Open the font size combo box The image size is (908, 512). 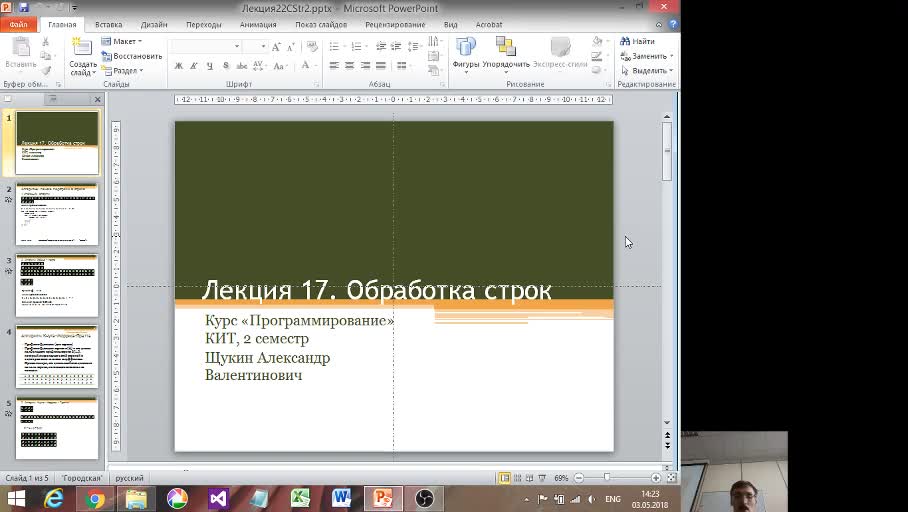[255, 46]
